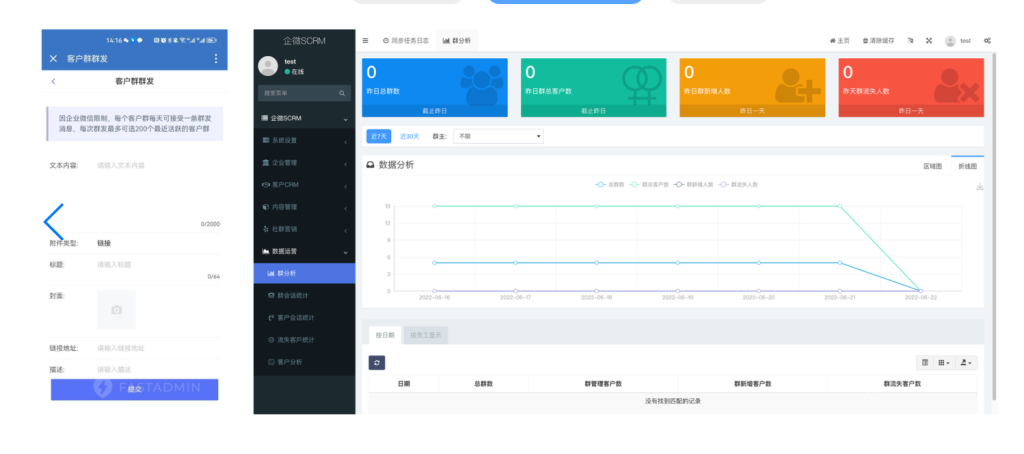The height and width of the screenshot is (454, 1024).
Task: Toggle 群总客户数 legend series in chart
Action: tap(649, 185)
